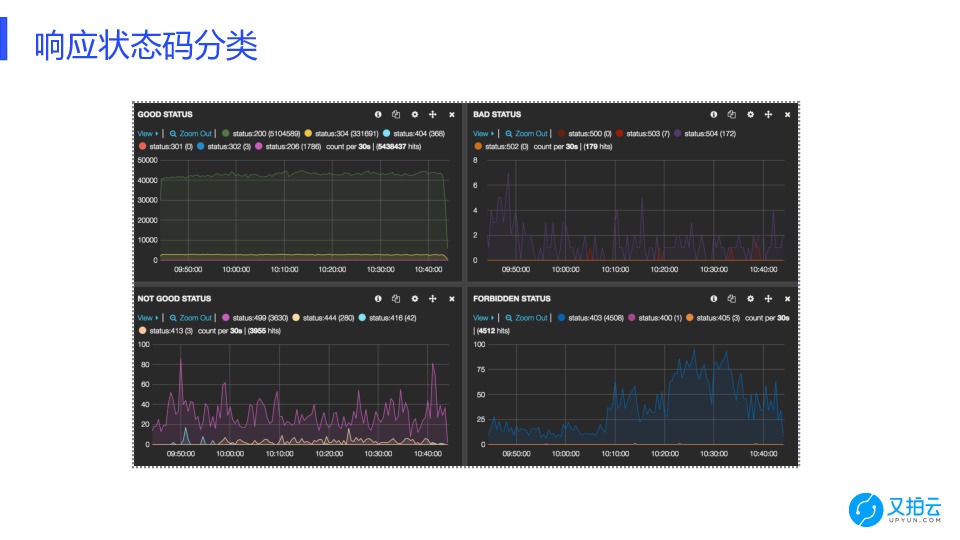Open info icon on GOOD STATUS panel
The width and height of the screenshot is (960, 540).
point(378,114)
